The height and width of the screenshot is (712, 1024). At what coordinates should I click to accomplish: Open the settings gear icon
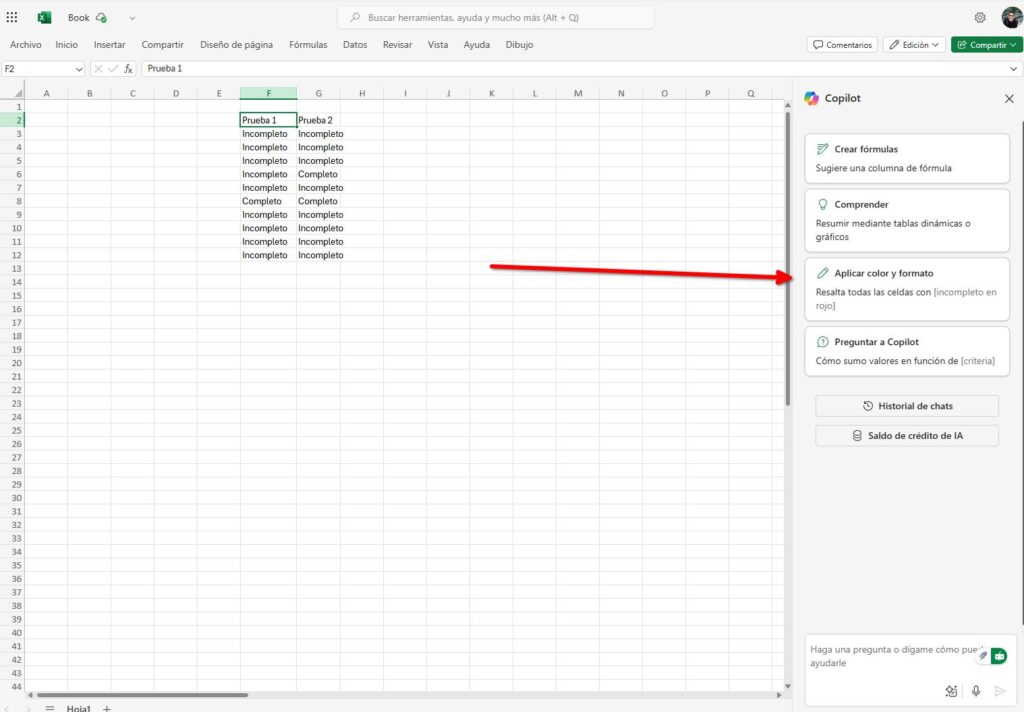pos(980,18)
